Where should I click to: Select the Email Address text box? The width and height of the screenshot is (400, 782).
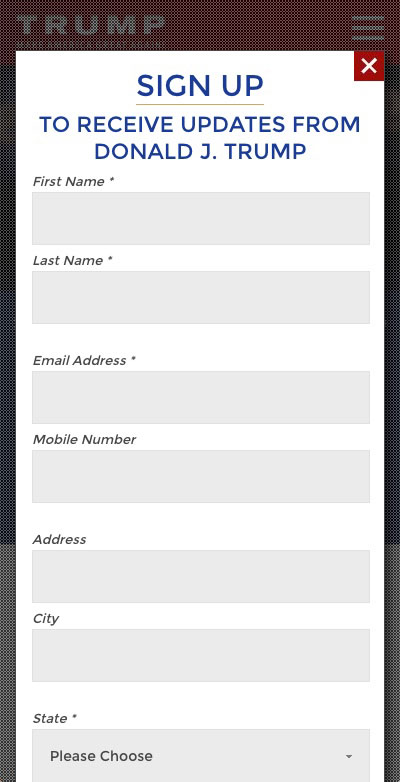pos(201,397)
